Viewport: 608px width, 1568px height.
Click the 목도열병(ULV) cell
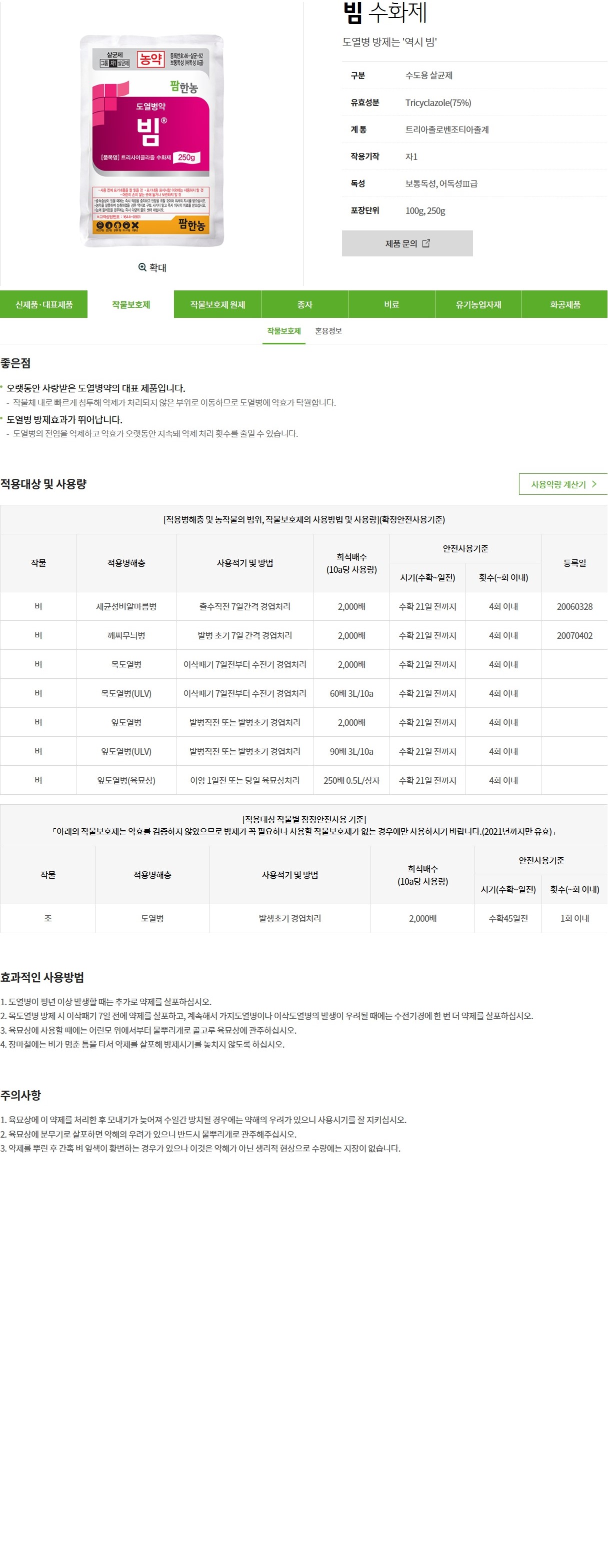pos(126,693)
